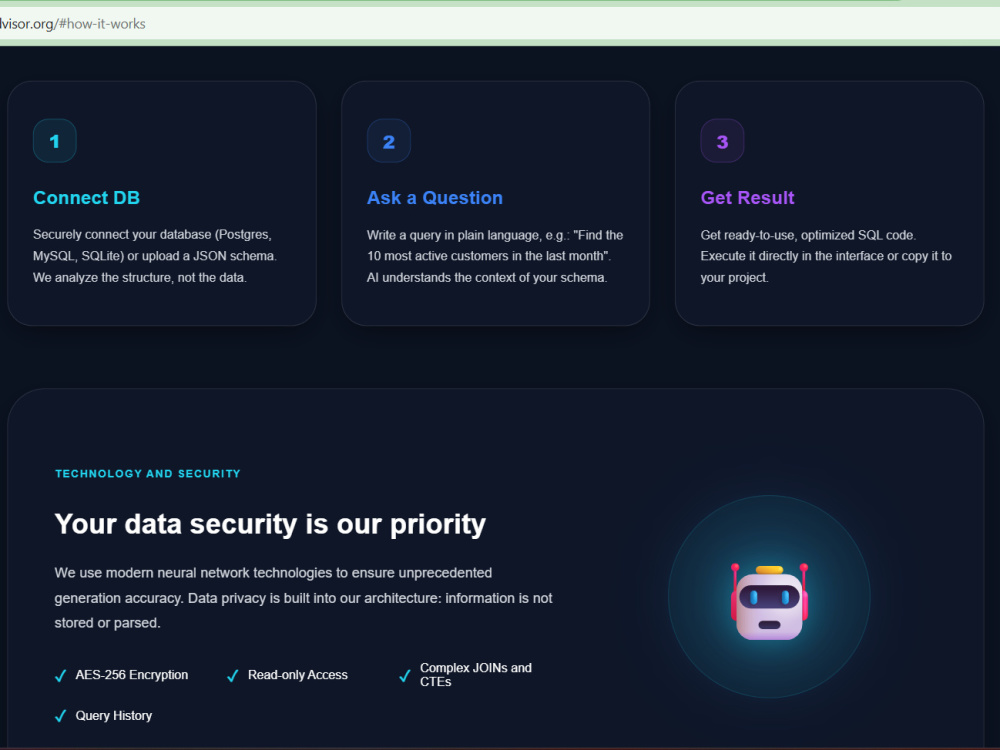Screen dimensions: 1000x750
Task: Click the Complex JOINs and CTEs text
Action: point(476,675)
